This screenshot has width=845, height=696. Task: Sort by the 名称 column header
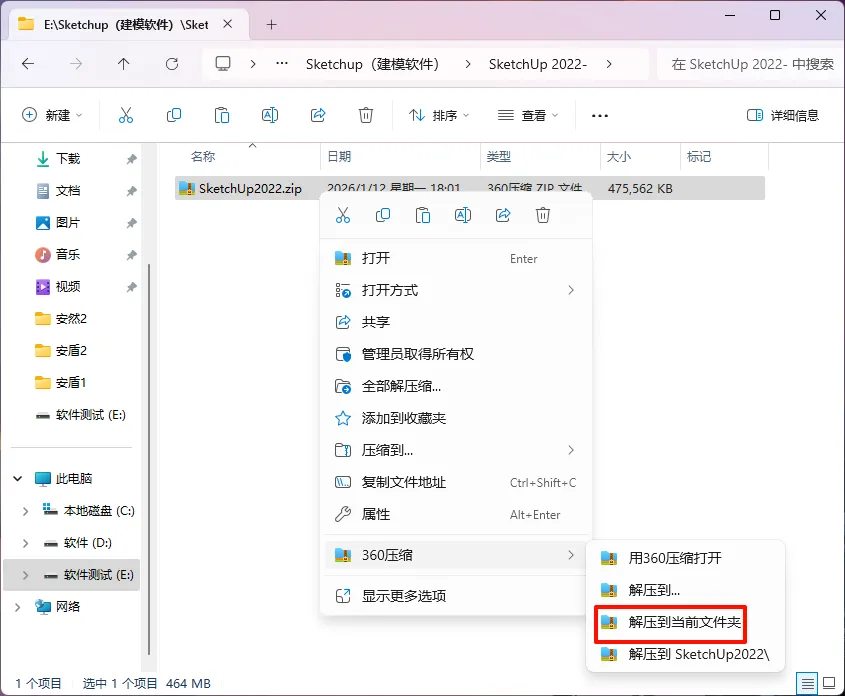[203, 157]
